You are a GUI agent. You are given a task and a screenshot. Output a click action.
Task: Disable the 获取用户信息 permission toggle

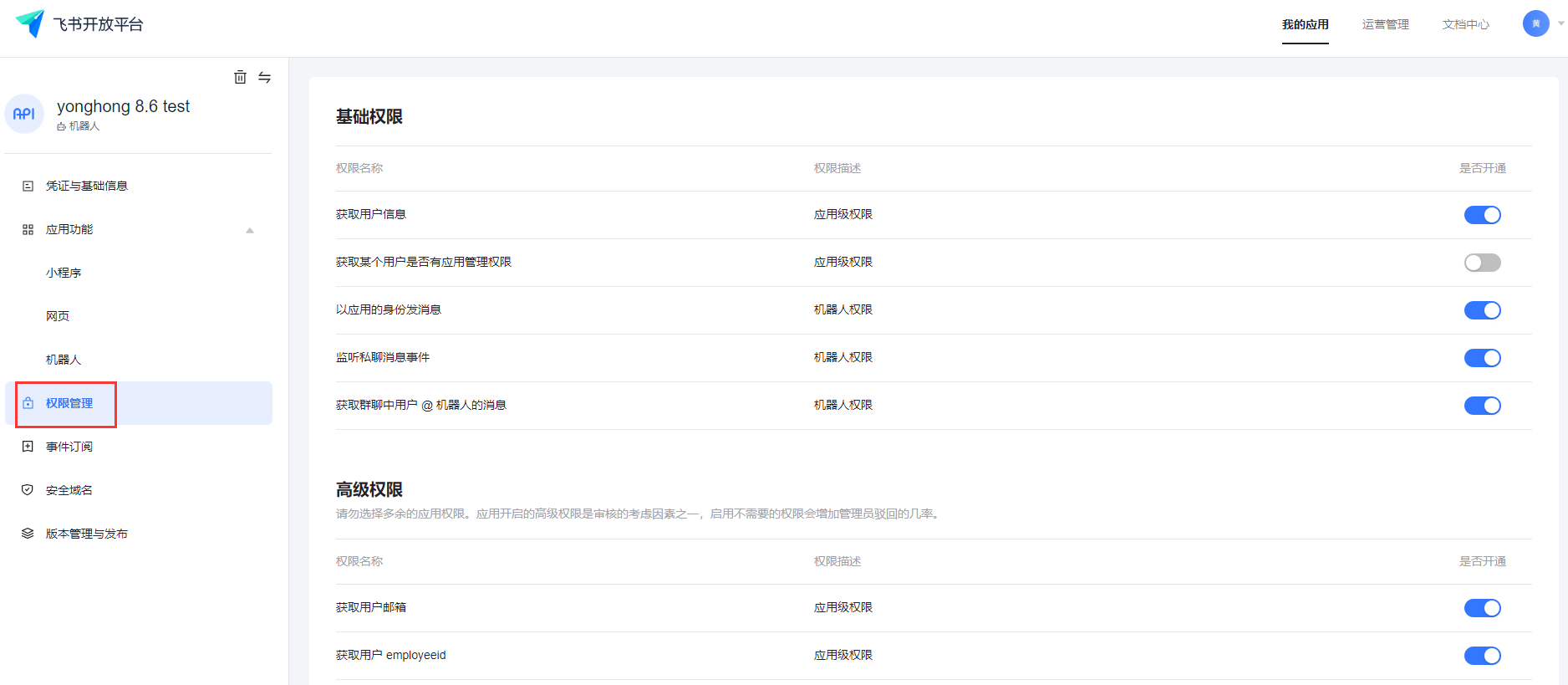coord(1482,215)
